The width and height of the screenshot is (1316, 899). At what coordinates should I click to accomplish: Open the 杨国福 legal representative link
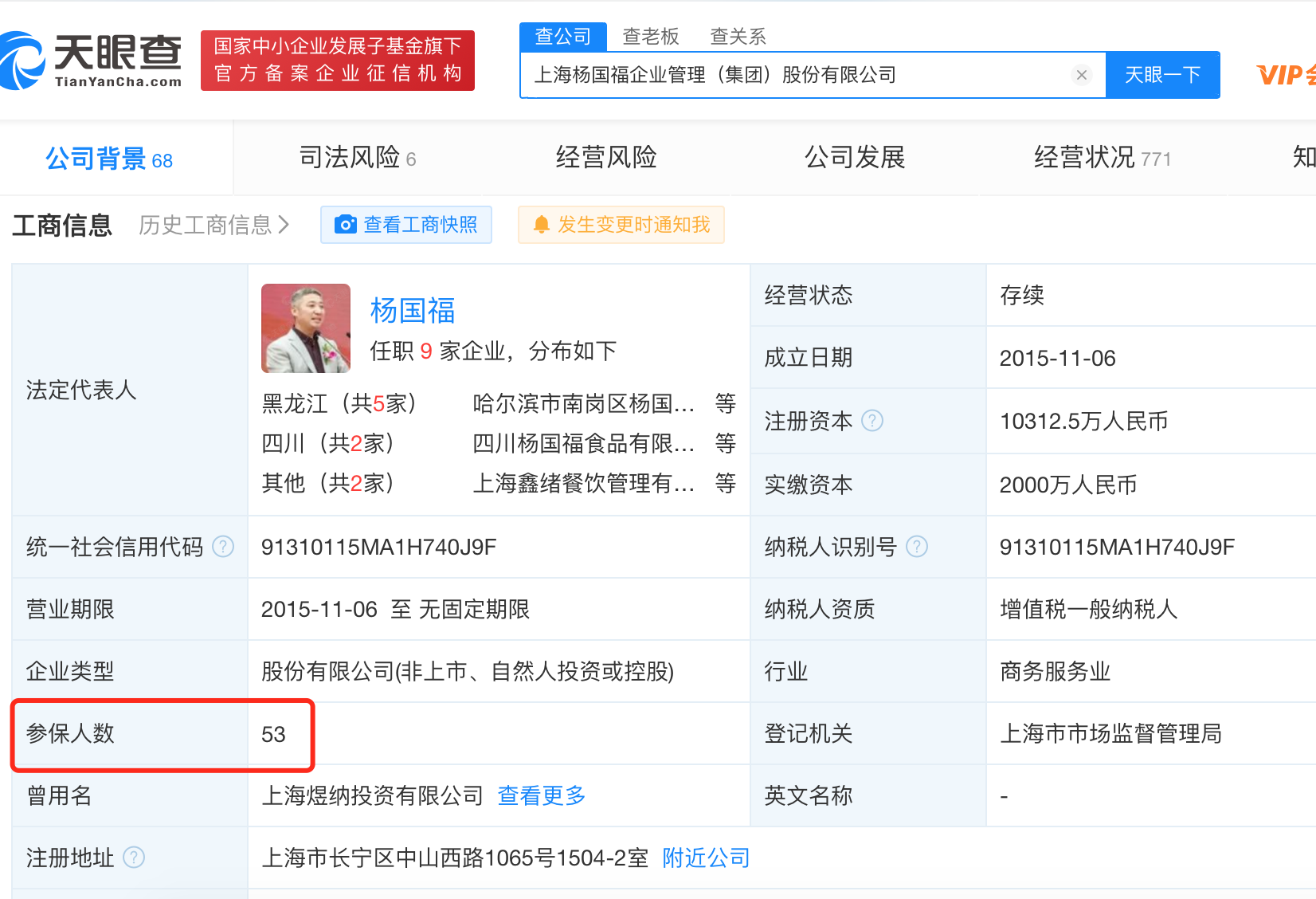(413, 311)
